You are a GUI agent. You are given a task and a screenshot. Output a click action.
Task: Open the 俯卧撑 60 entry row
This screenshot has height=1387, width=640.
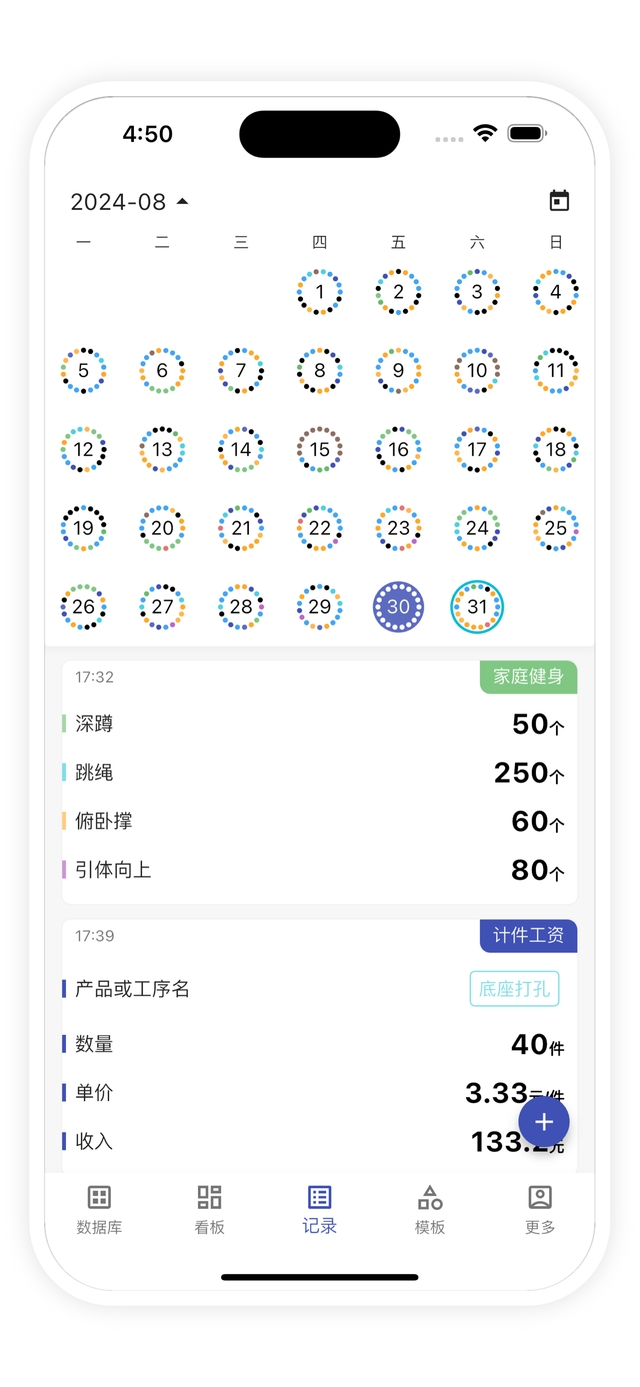tap(319, 821)
